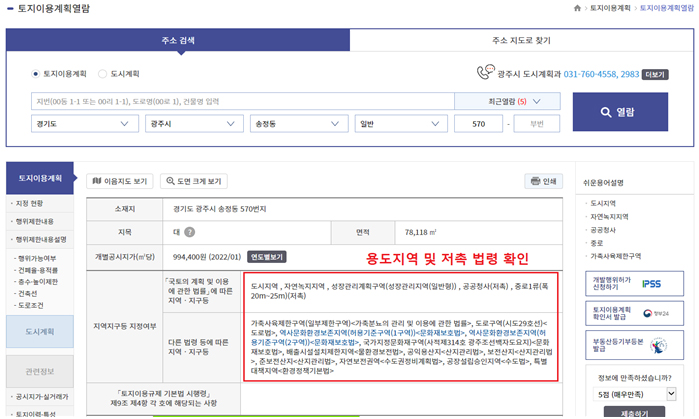Open 행위제한내용설명 in sidebar menu

pos(41,240)
